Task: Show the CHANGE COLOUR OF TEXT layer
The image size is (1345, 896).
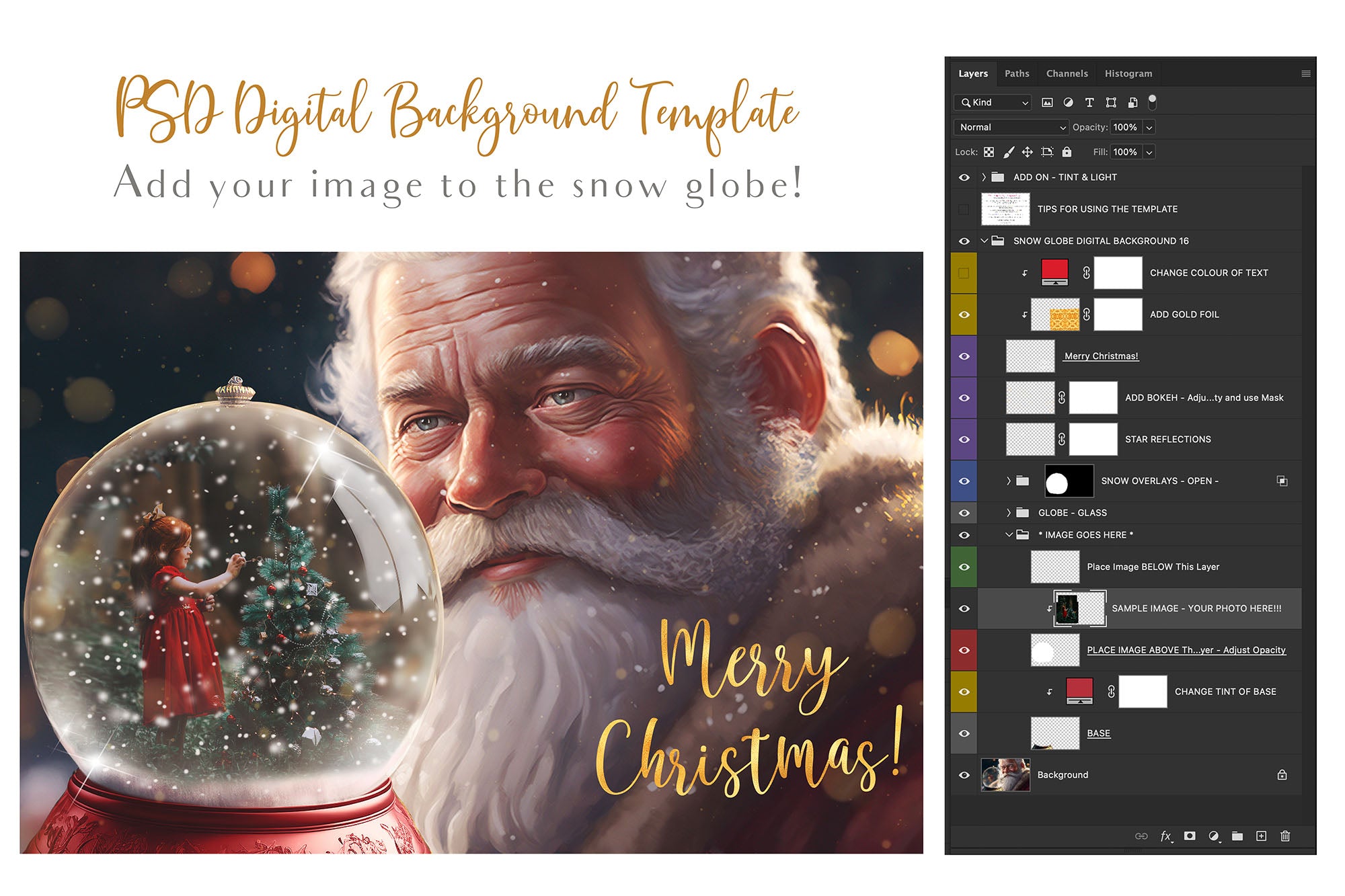Action: pyautogui.click(x=965, y=272)
